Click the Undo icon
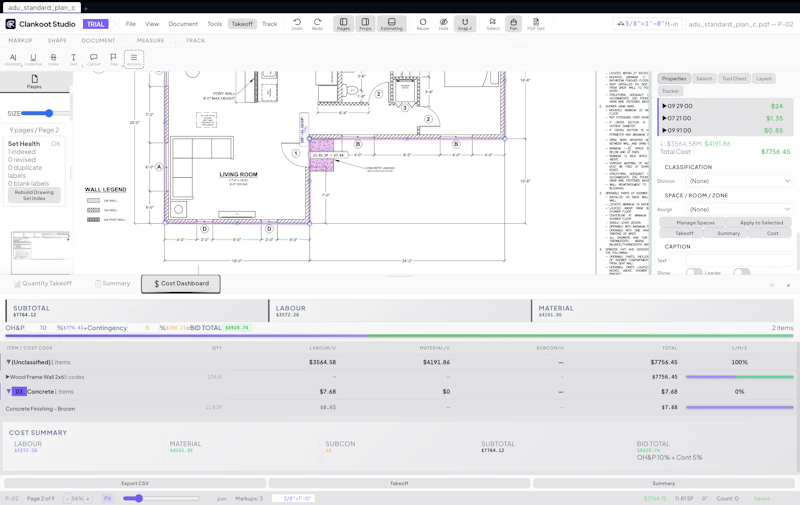 click(x=297, y=23)
